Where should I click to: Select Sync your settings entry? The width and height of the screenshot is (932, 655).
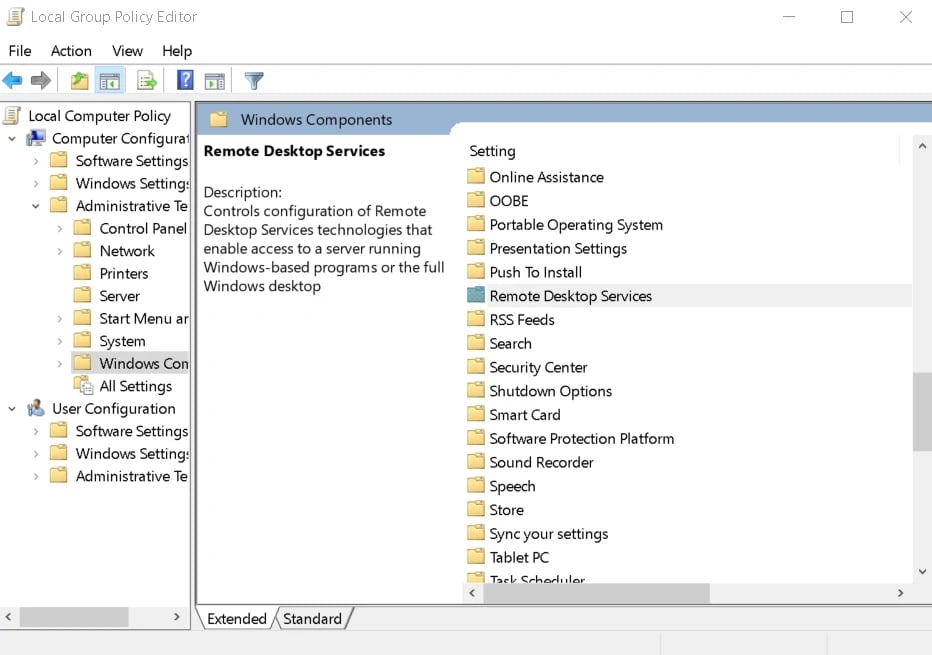[548, 534]
